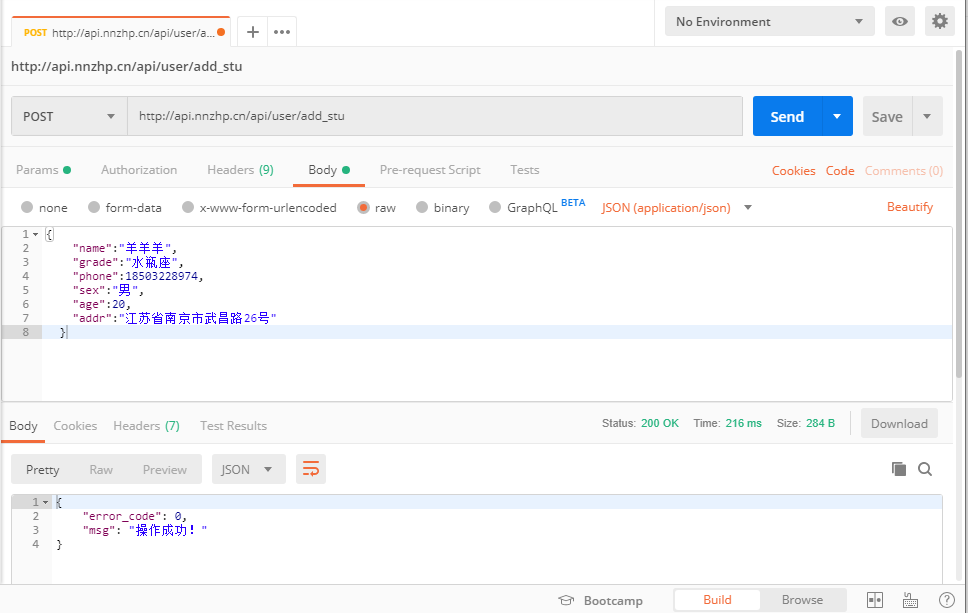This screenshot has width=968, height=613.
Task: Click the "phone" line in request body
Action: [x=138, y=276]
